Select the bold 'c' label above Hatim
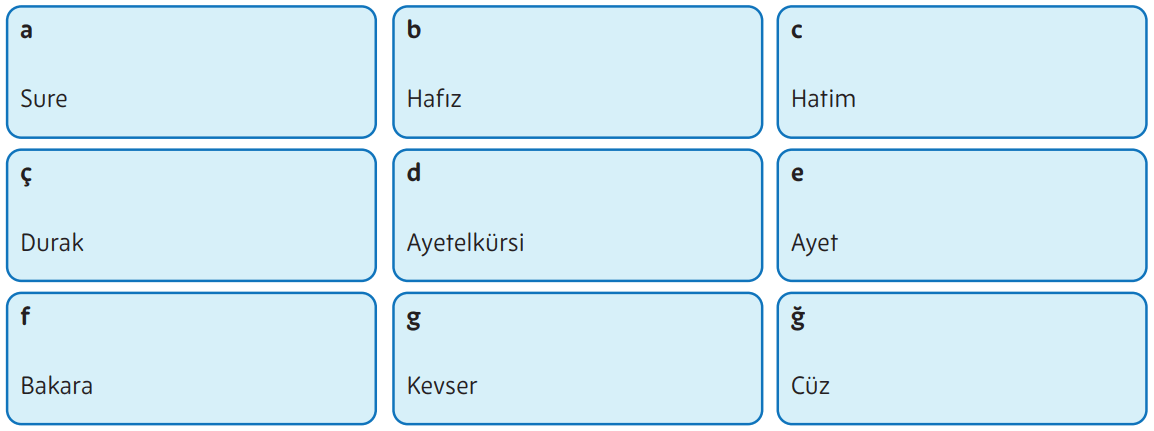The image size is (1154, 431). pos(797,31)
